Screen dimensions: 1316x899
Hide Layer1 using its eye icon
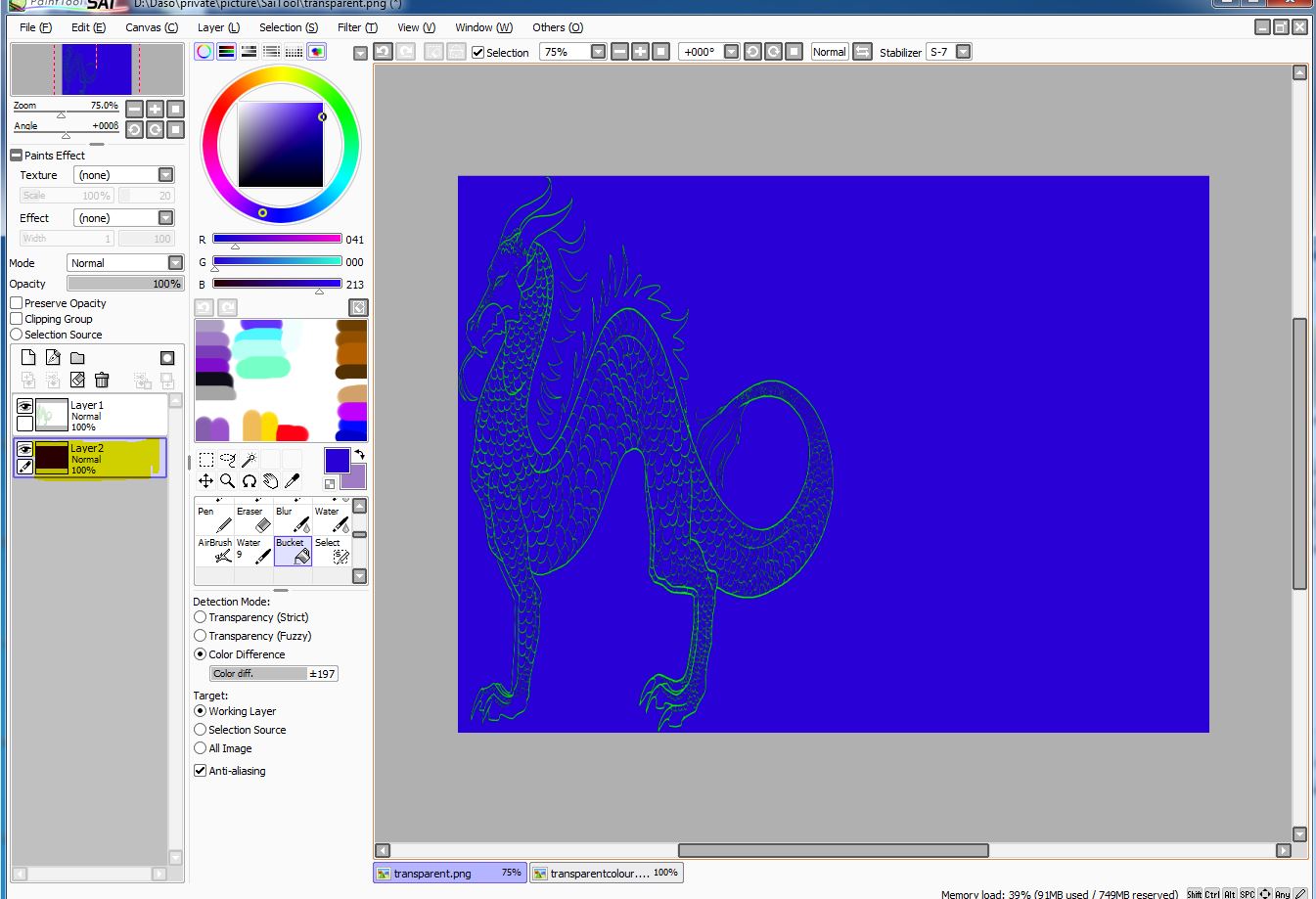pyautogui.click(x=25, y=406)
